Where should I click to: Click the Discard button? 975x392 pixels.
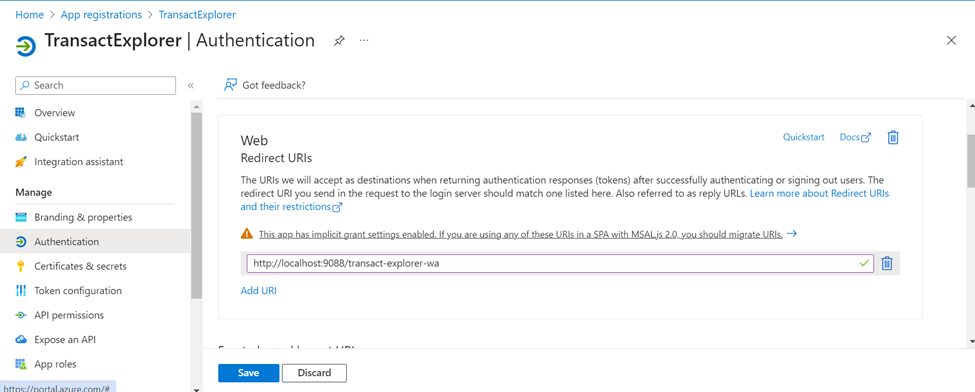tap(314, 373)
